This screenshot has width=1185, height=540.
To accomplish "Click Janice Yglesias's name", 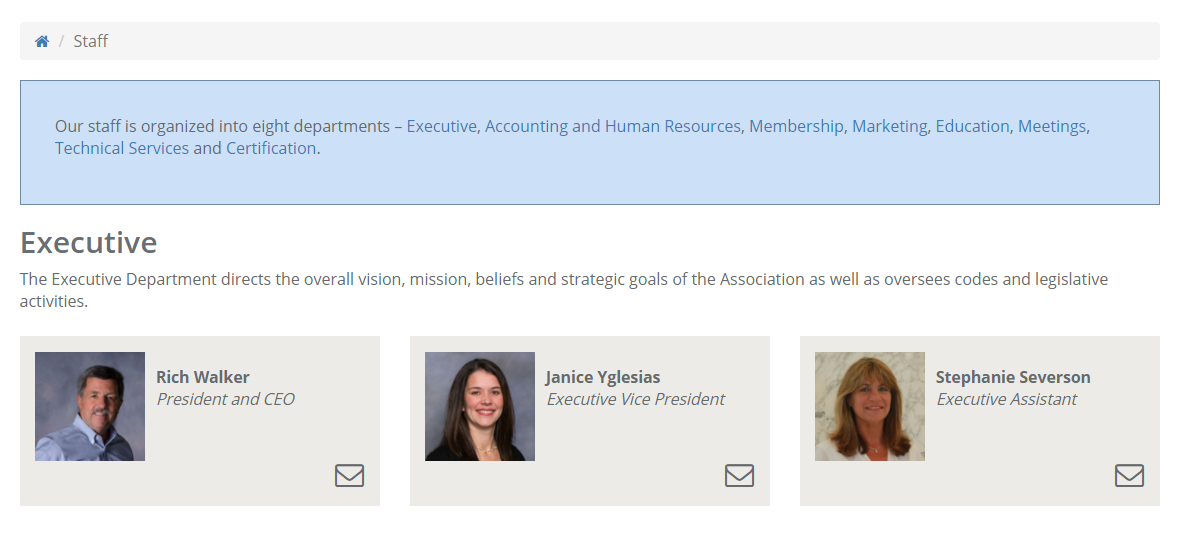I will click(x=603, y=377).
